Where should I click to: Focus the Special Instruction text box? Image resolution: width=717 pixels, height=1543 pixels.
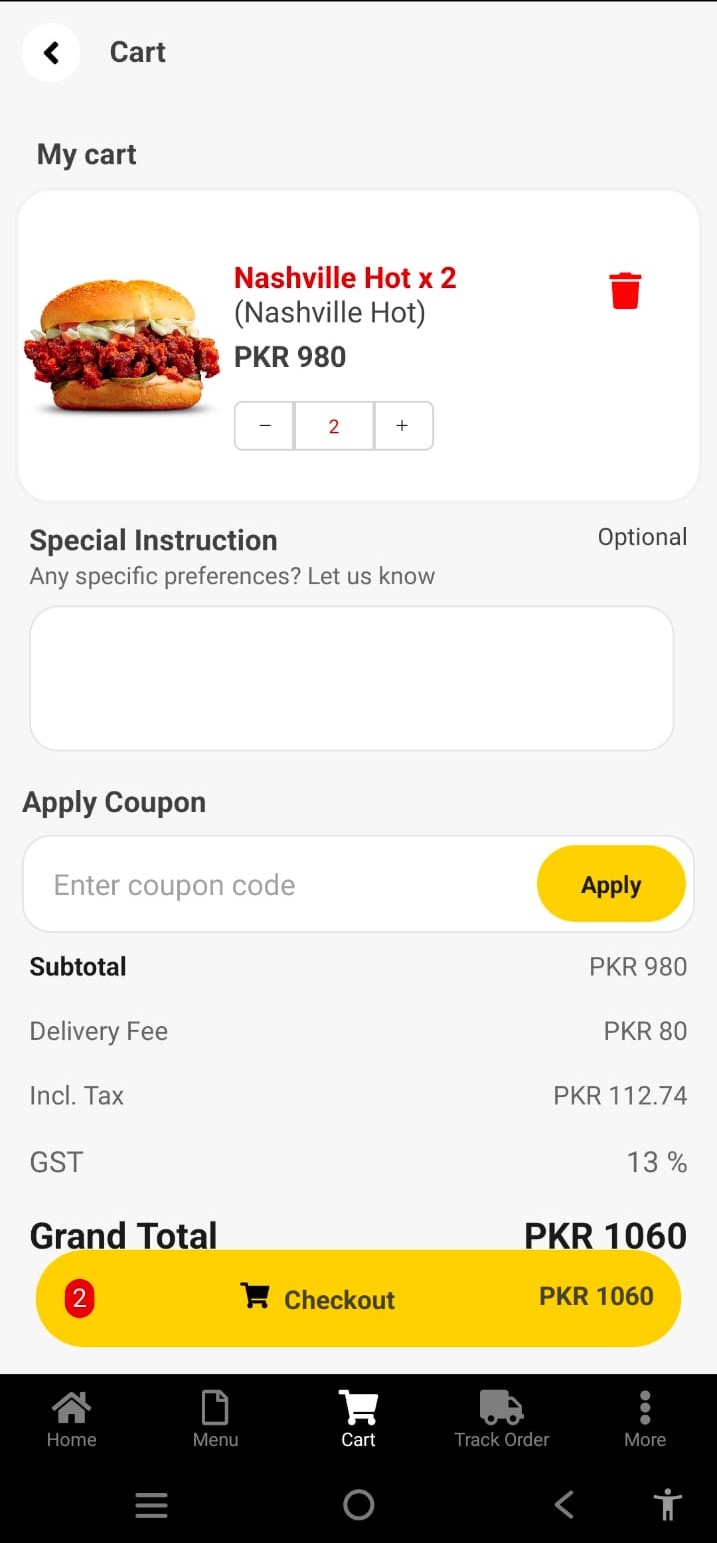(351, 678)
